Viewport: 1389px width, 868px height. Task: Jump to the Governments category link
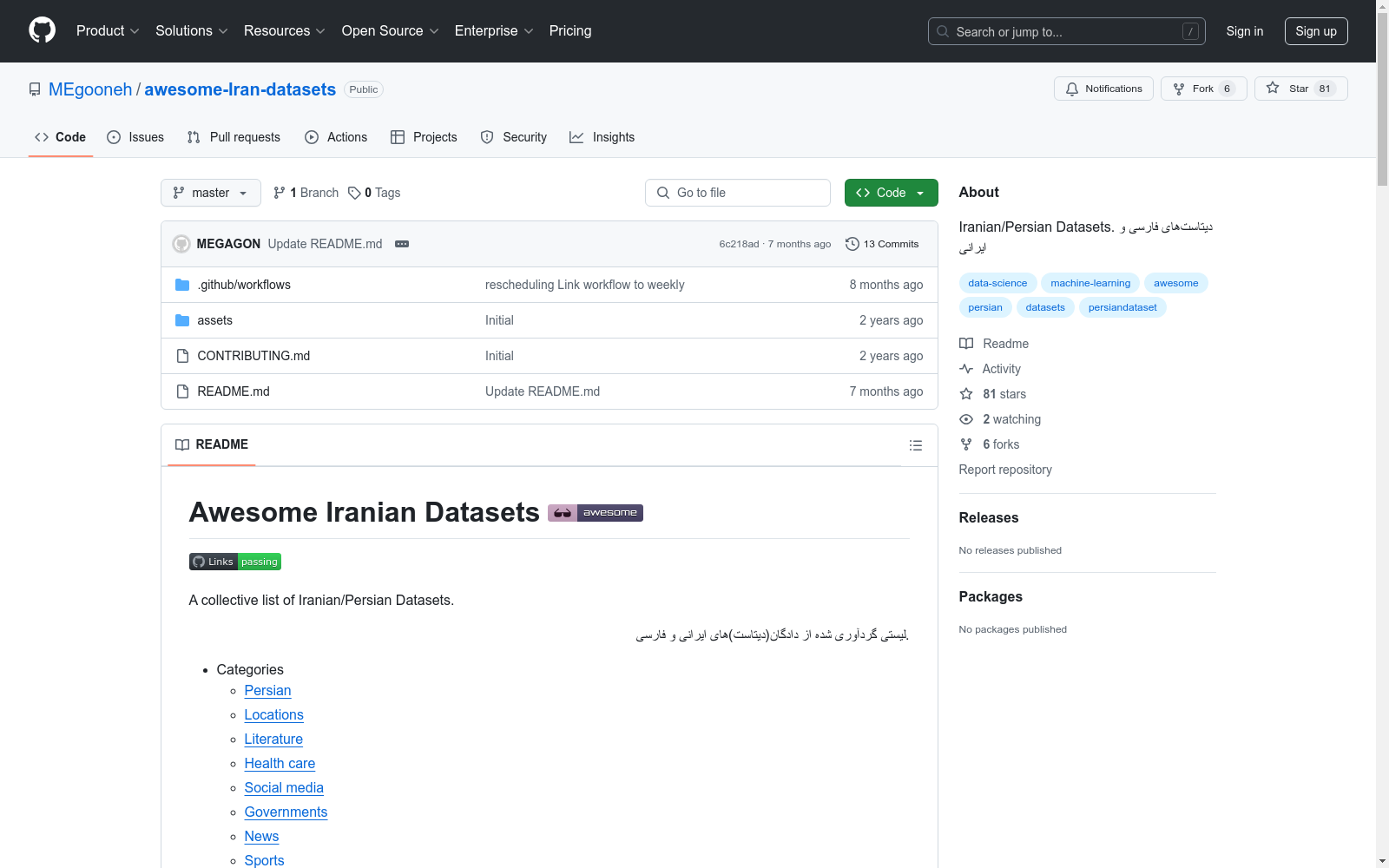click(286, 812)
